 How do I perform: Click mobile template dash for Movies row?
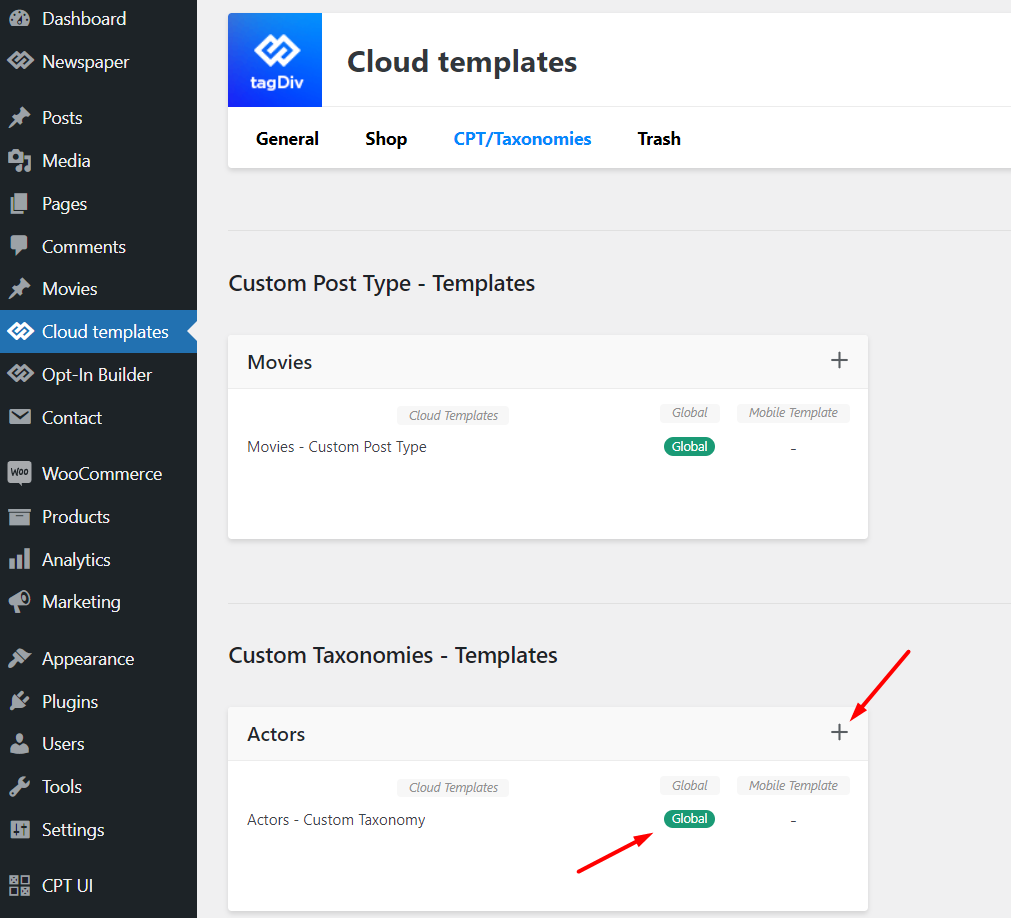[x=793, y=449]
